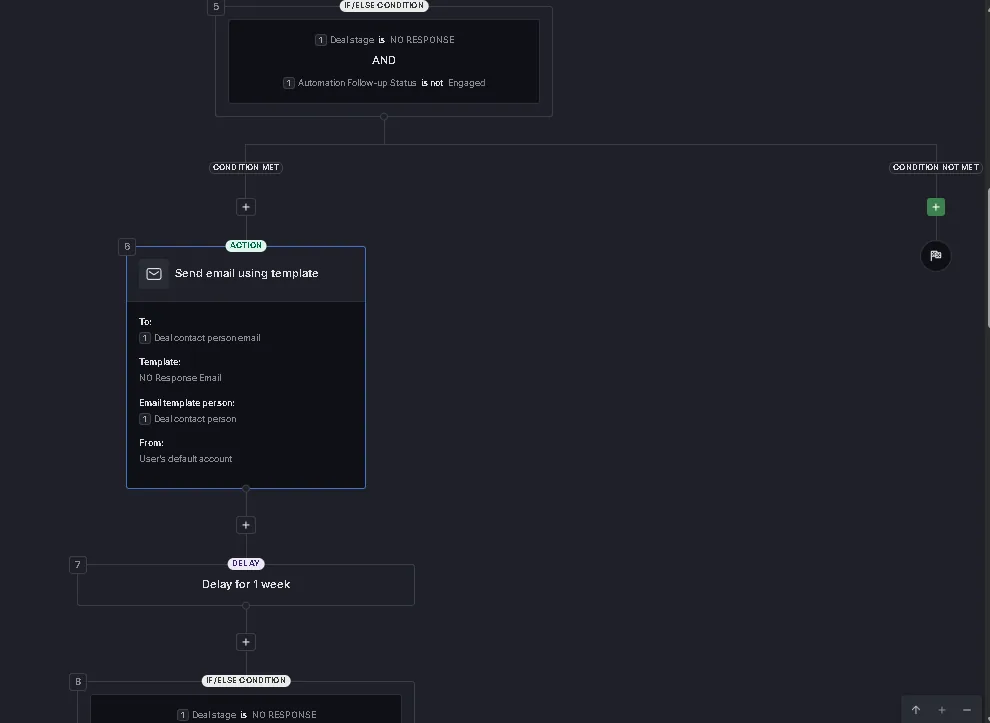Select the finish flag end node
The height and width of the screenshot is (723, 990).
(x=936, y=256)
